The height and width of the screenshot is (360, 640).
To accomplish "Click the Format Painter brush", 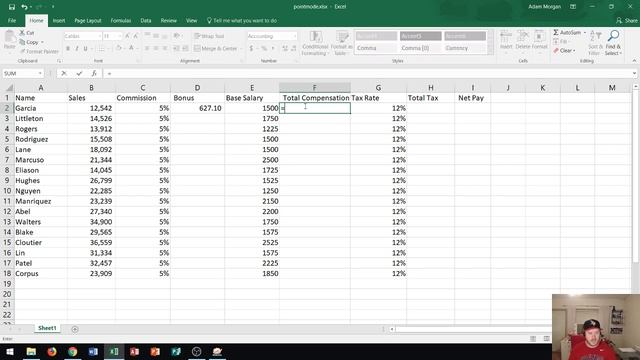I will tap(39, 51).
